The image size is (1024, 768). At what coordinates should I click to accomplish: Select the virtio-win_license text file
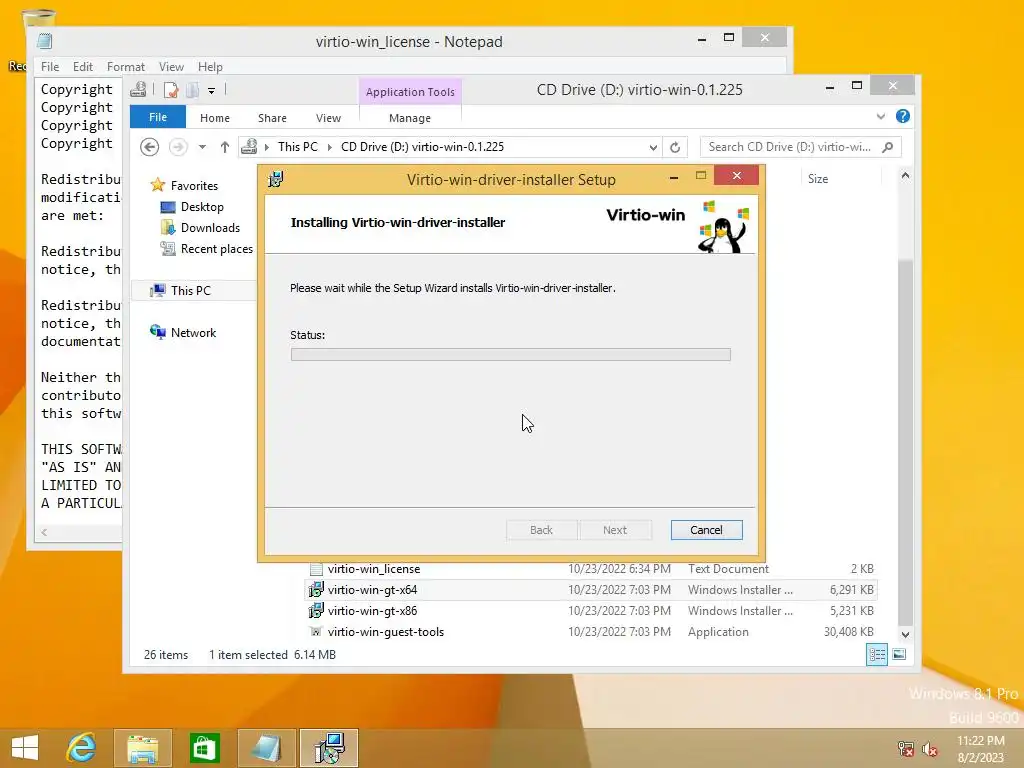(x=374, y=569)
